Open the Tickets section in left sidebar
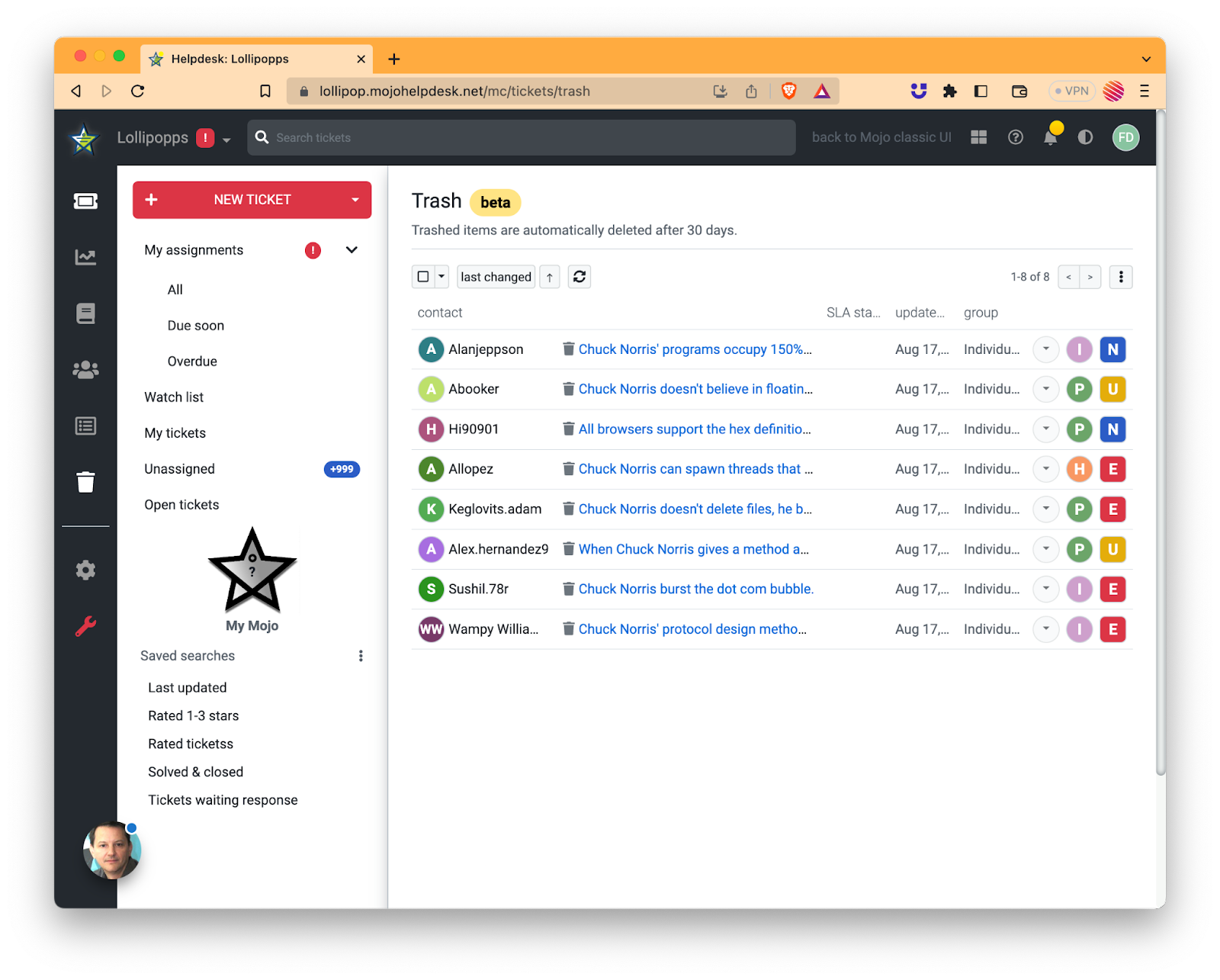The height and width of the screenshot is (980, 1220). tap(85, 201)
